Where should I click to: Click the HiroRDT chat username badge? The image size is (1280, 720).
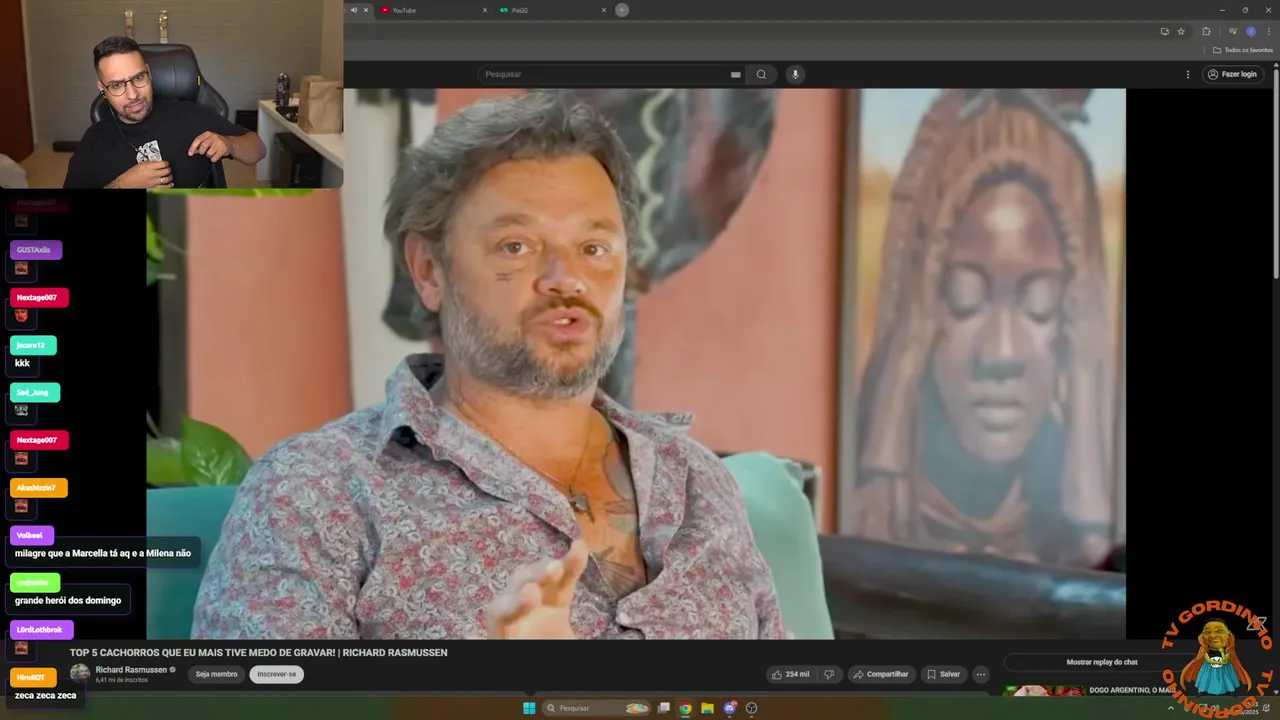(33, 677)
